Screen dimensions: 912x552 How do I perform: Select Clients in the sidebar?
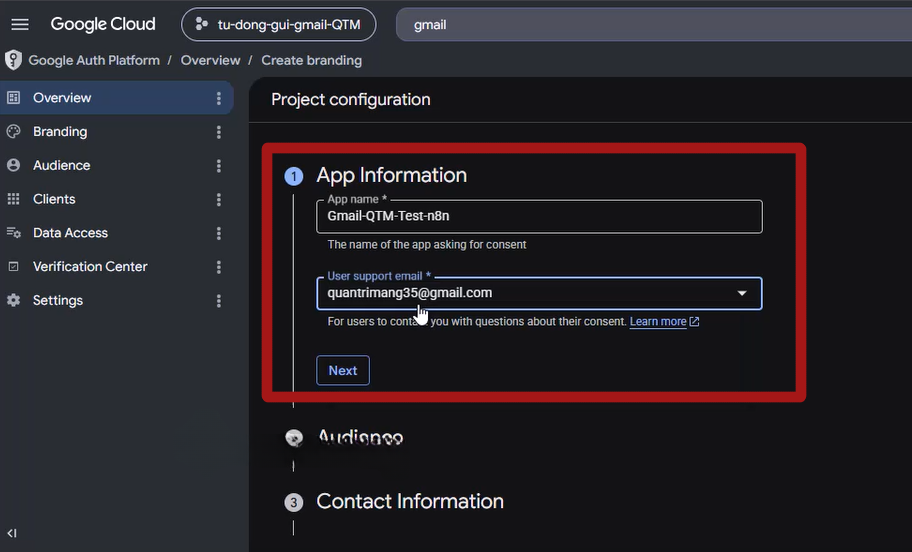point(116,199)
